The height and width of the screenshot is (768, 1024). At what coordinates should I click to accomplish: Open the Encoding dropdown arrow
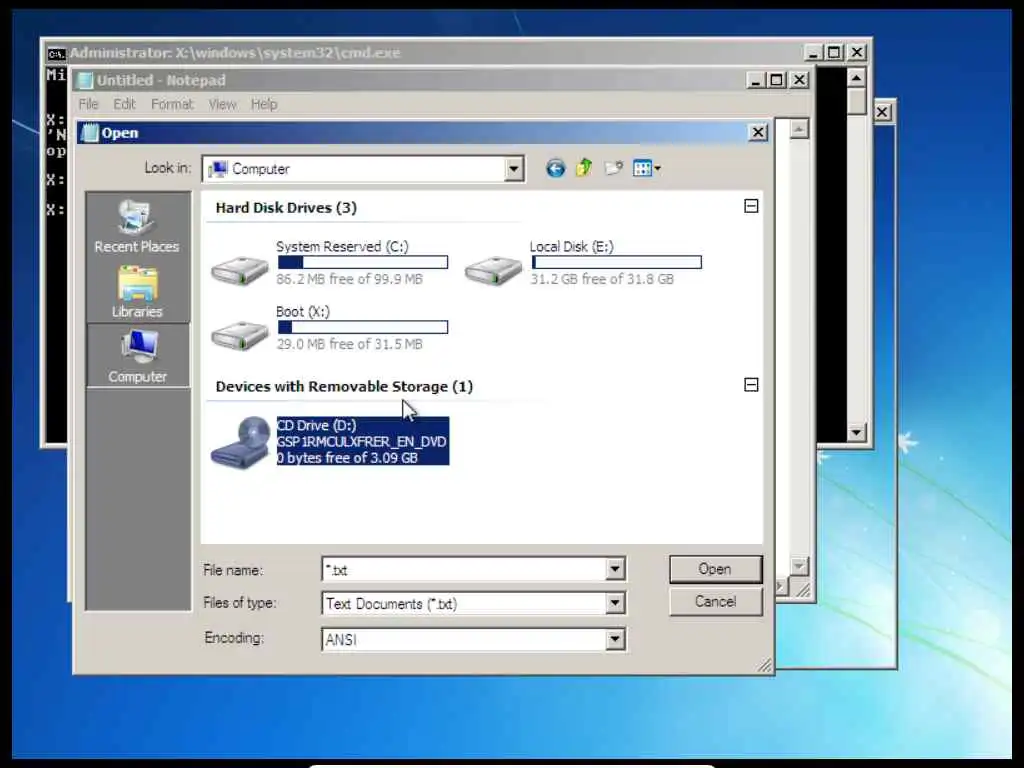(615, 639)
